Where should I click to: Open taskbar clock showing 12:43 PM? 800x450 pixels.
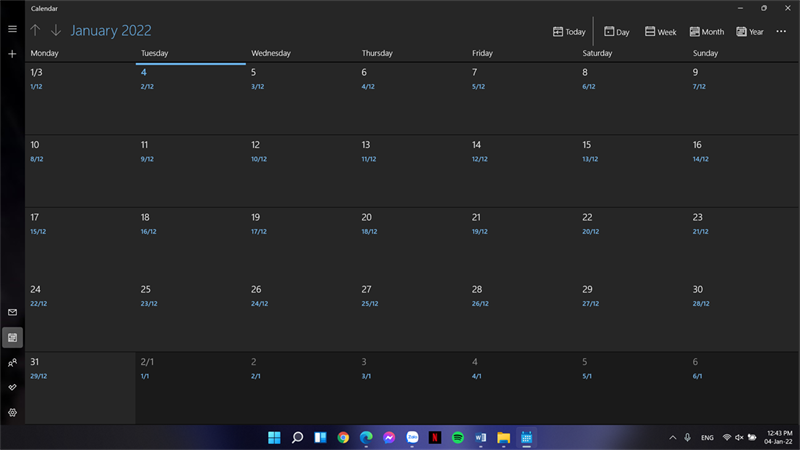778,437
